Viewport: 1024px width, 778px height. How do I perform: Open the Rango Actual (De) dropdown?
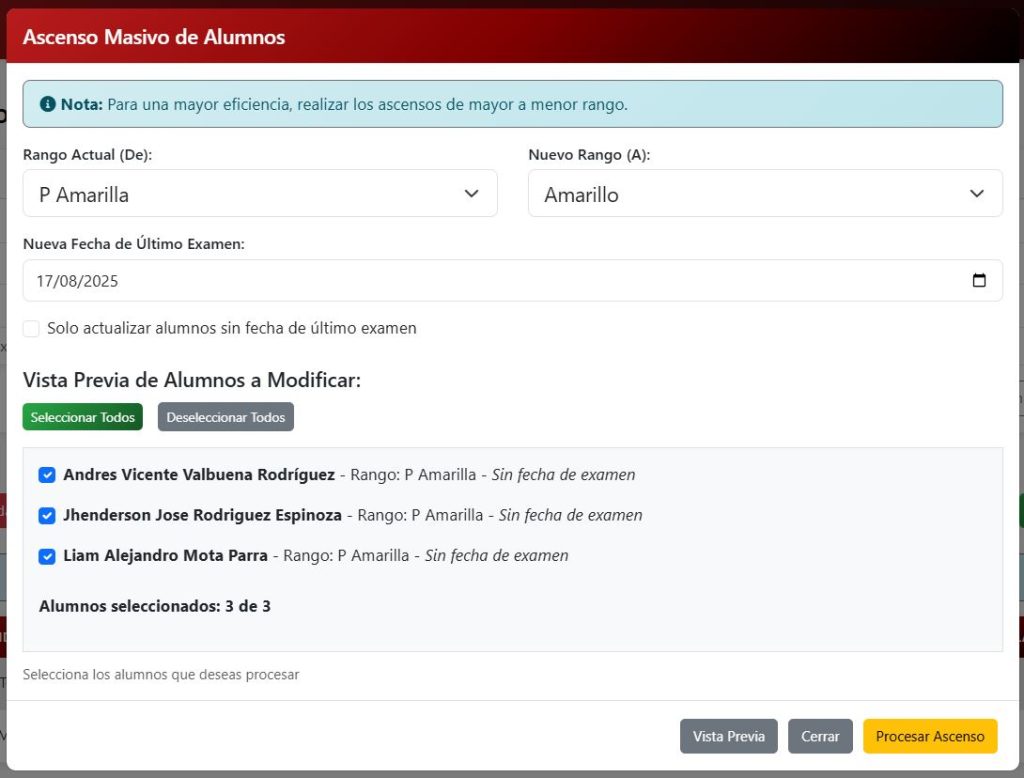pos(260,194)
